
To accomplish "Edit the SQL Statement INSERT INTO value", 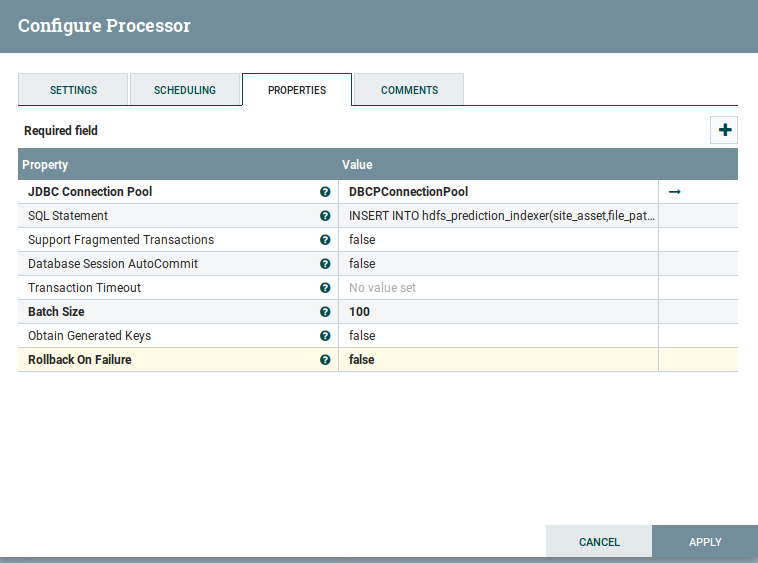I will (x=498, y=216).
